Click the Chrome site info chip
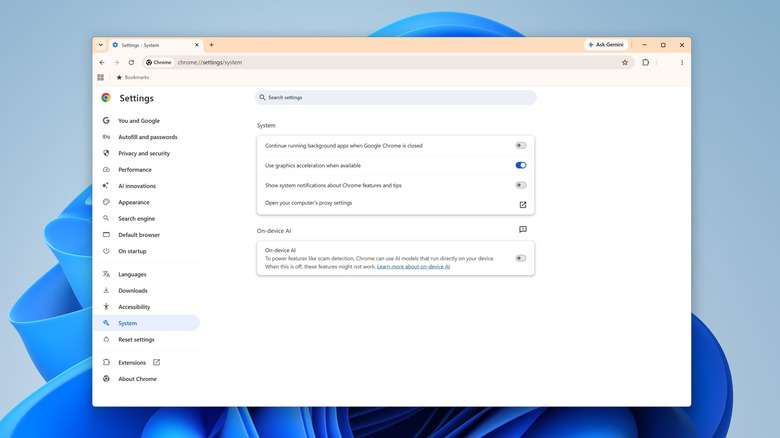 pos(159,63)
